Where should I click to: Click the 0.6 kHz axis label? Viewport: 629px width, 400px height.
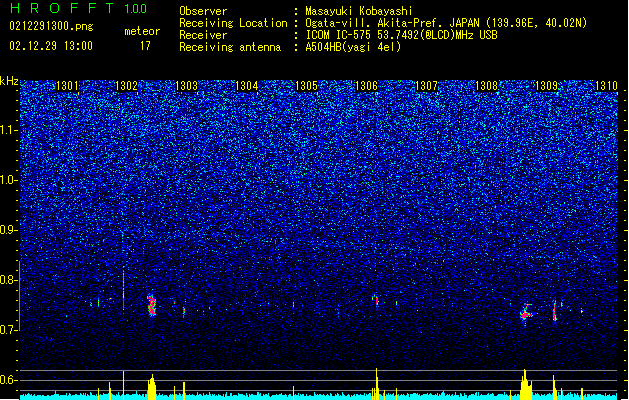(9, 380)
